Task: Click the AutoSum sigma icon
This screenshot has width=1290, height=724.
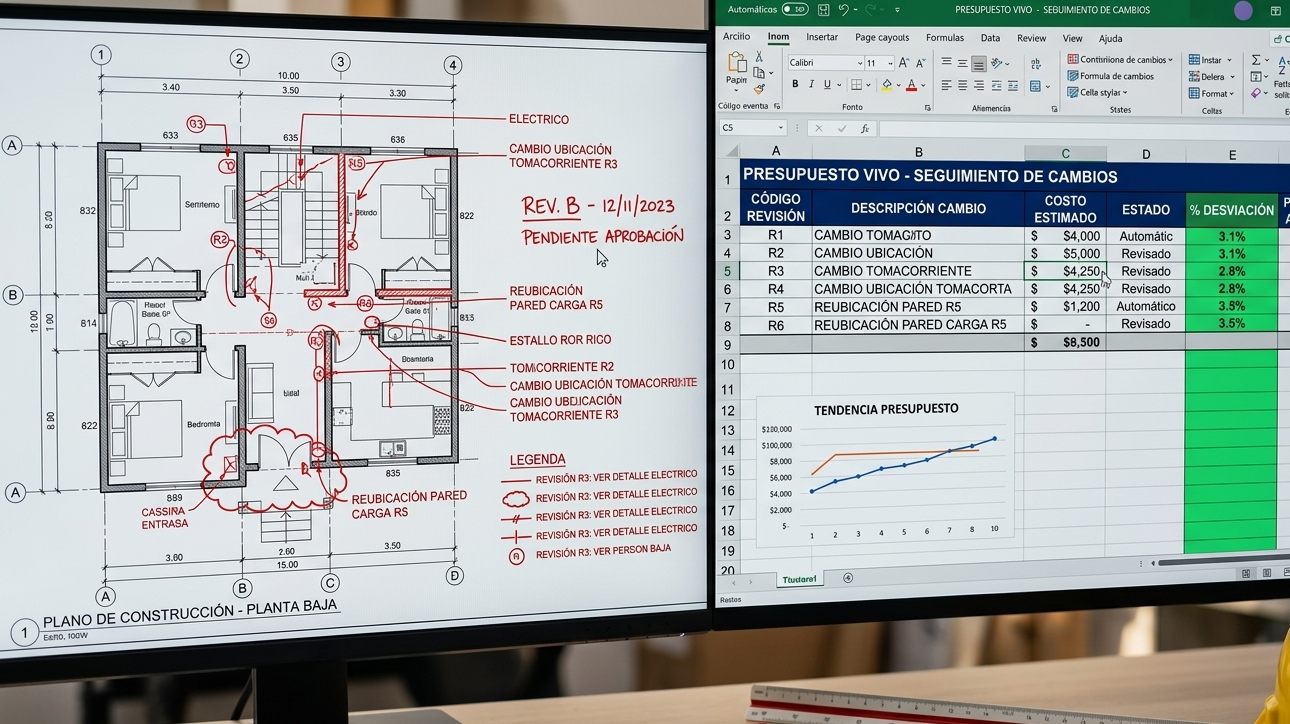Action: click(x=1257, y=60)
